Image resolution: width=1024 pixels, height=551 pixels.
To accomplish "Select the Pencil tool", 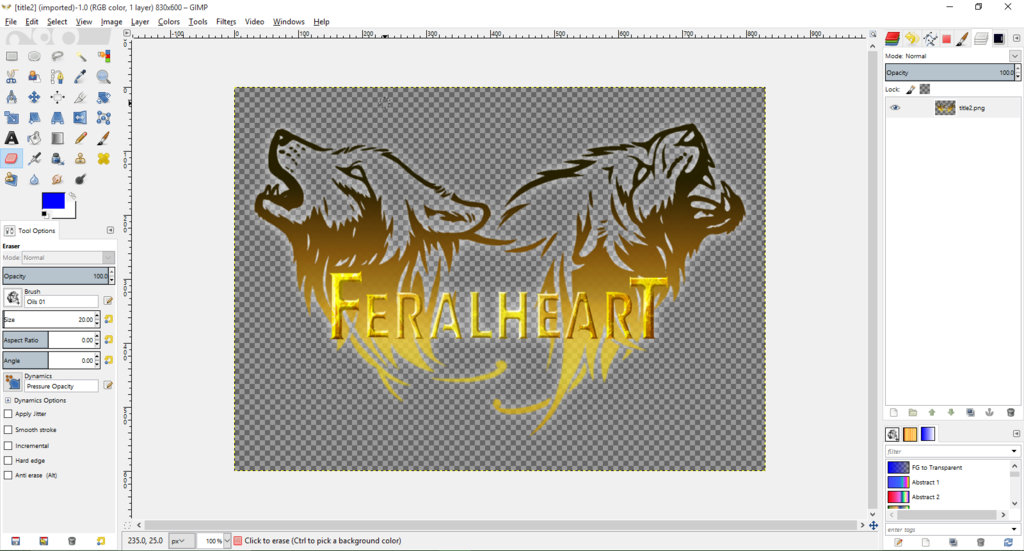I will coord(80,138).
